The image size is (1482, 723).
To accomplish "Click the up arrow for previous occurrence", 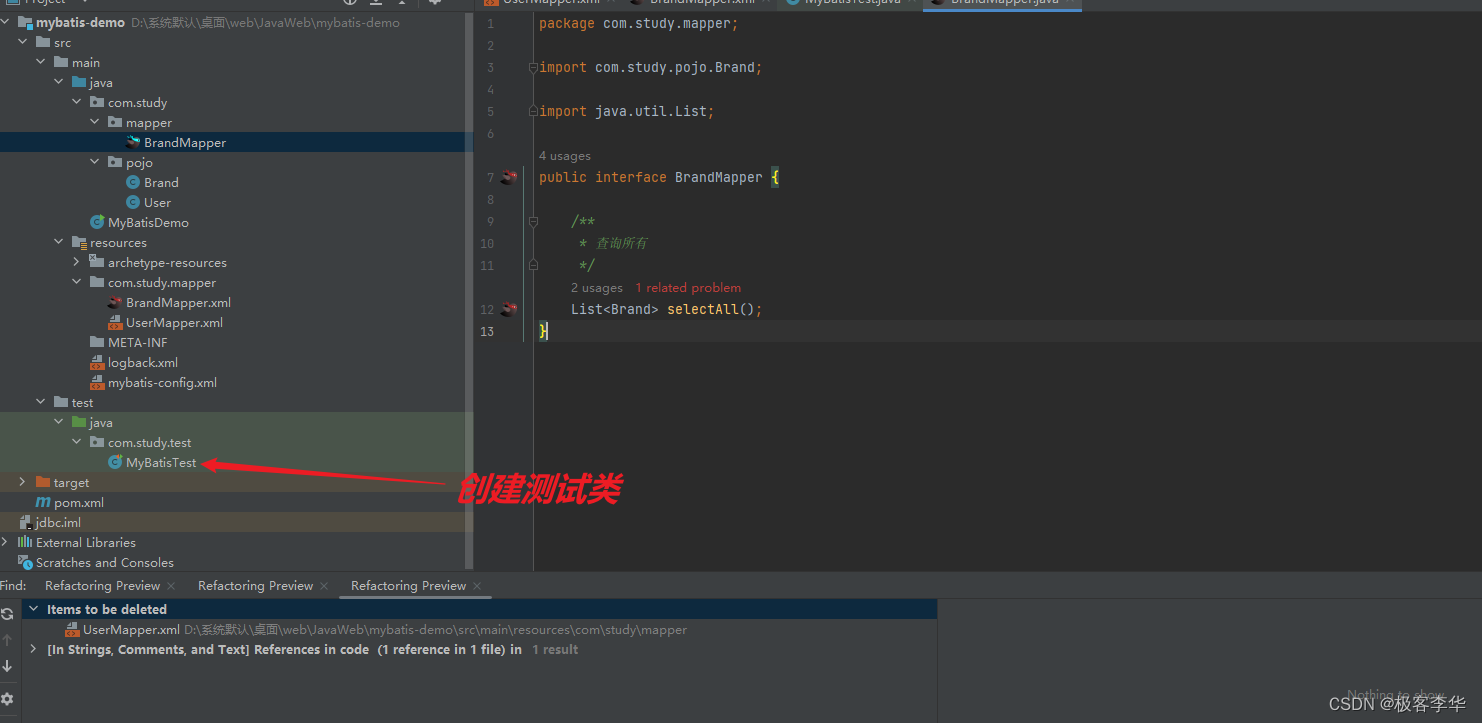I will [x=8, y=640].
